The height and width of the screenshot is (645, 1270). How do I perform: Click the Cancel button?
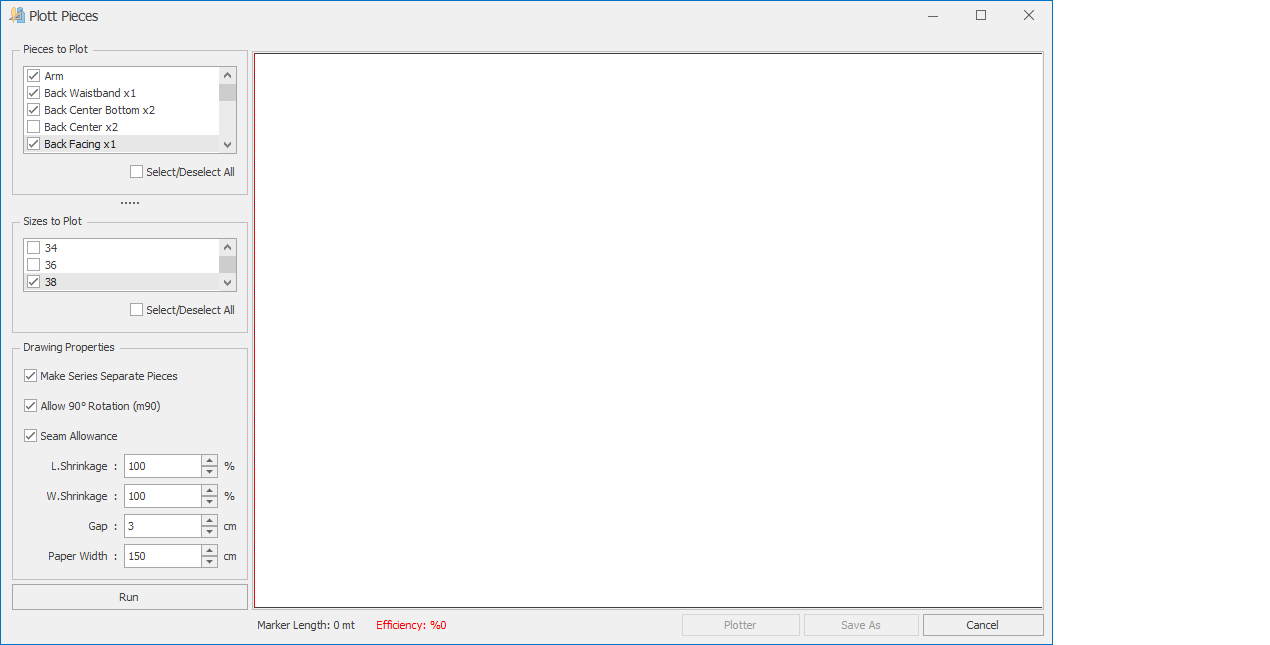pyautogui.click(x=982, y=625)
